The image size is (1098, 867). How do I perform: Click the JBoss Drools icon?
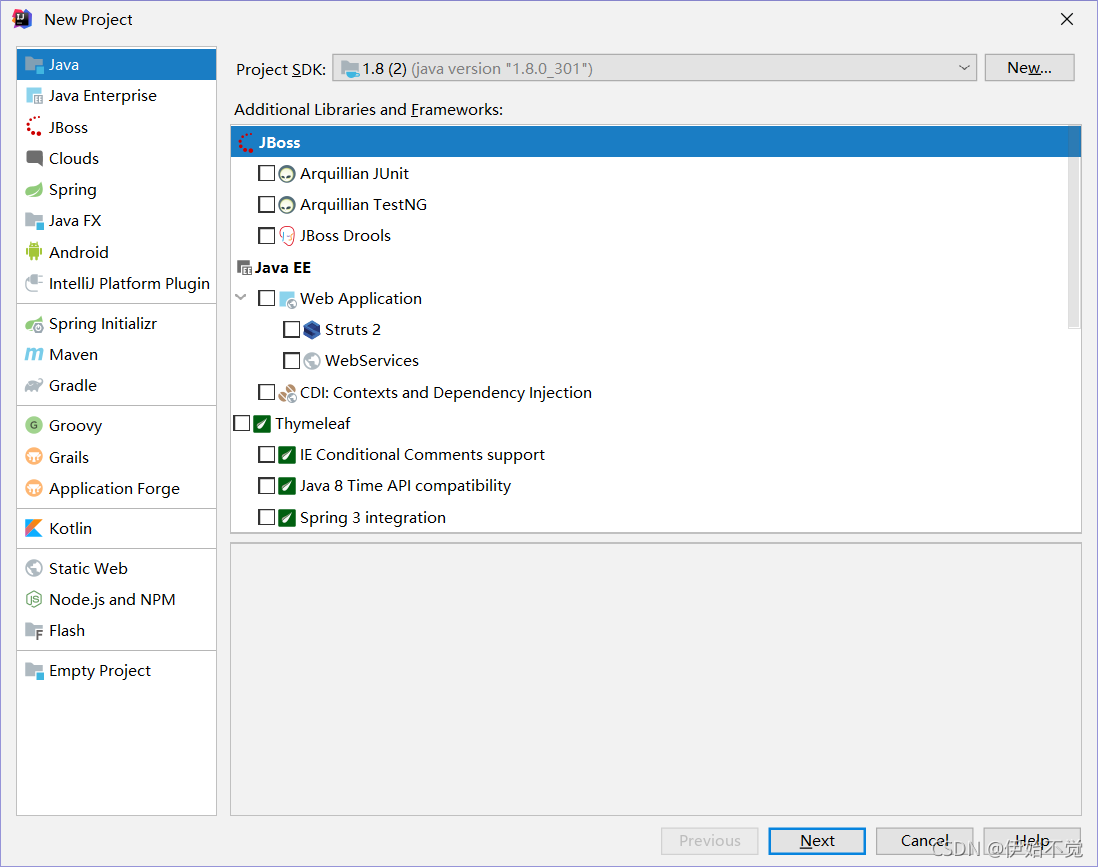tap(286, 236)
